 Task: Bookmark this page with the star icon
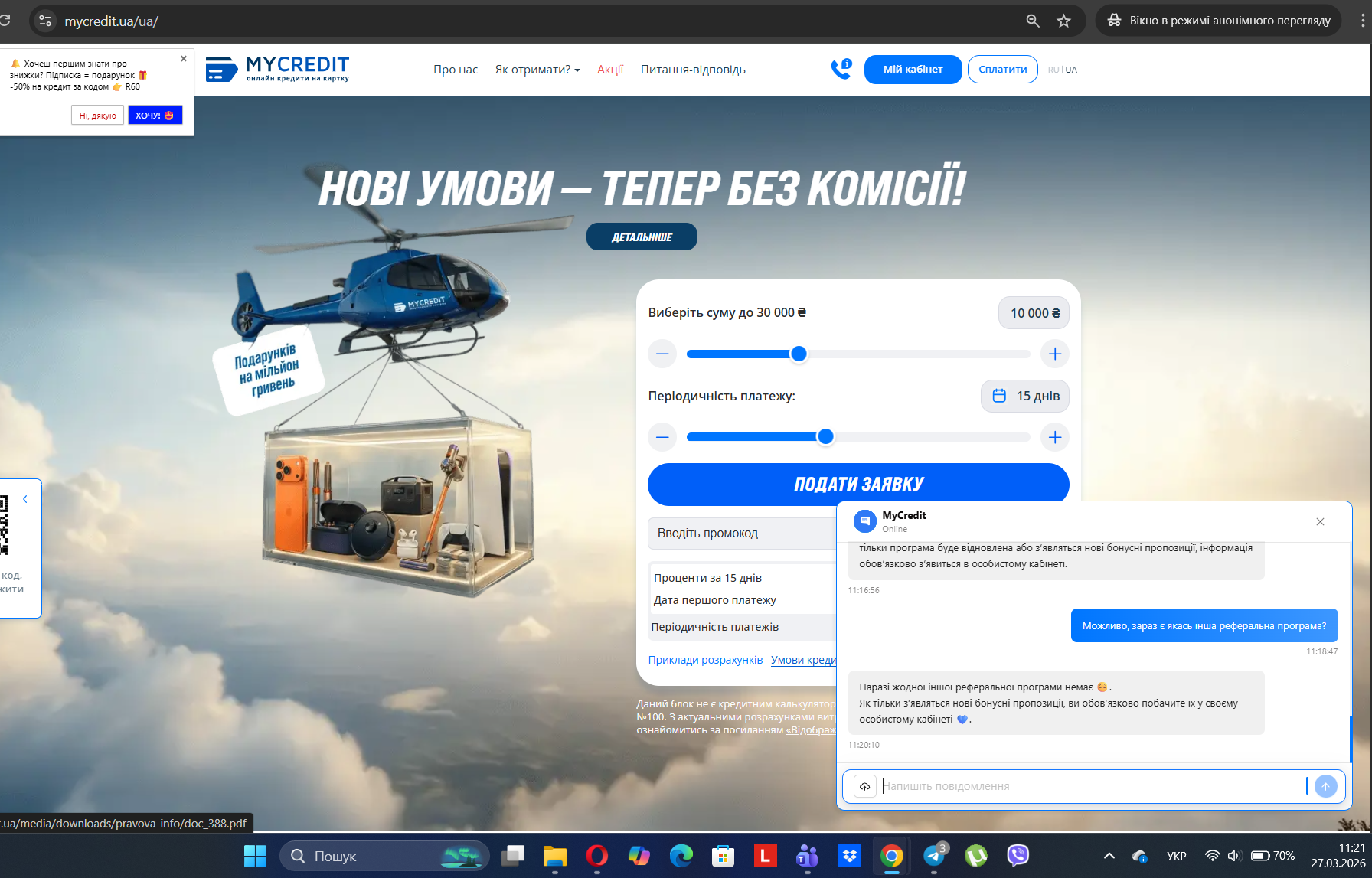1063,21
